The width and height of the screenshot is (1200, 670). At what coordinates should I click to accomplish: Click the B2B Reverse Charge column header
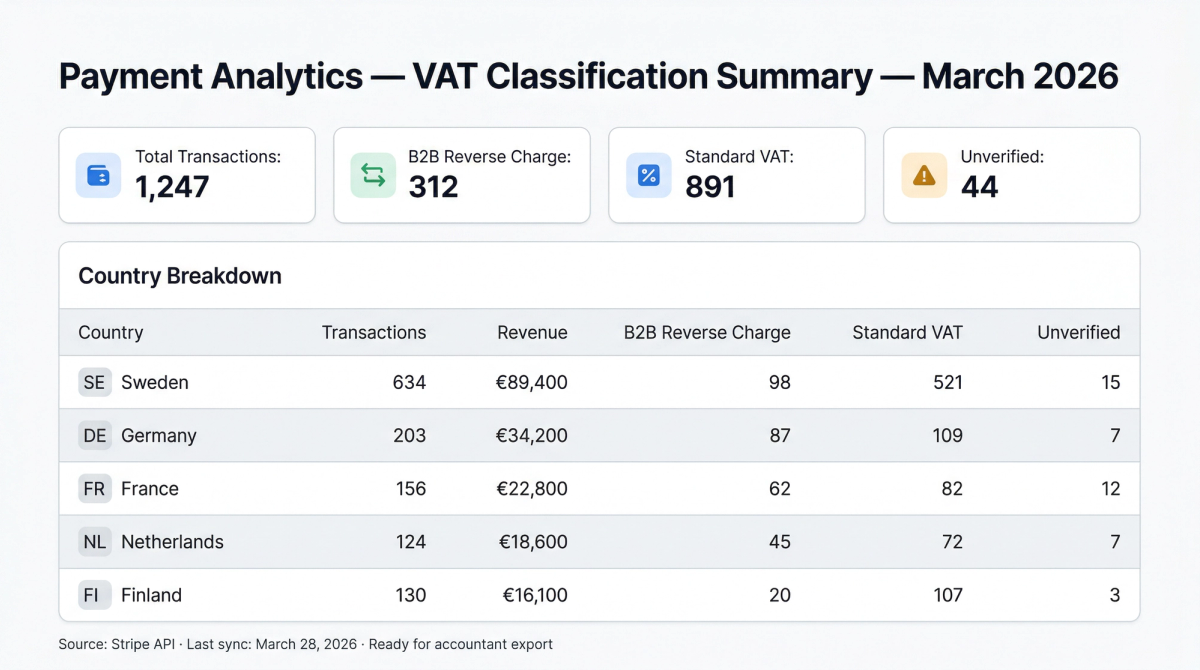tap(707, 332)
